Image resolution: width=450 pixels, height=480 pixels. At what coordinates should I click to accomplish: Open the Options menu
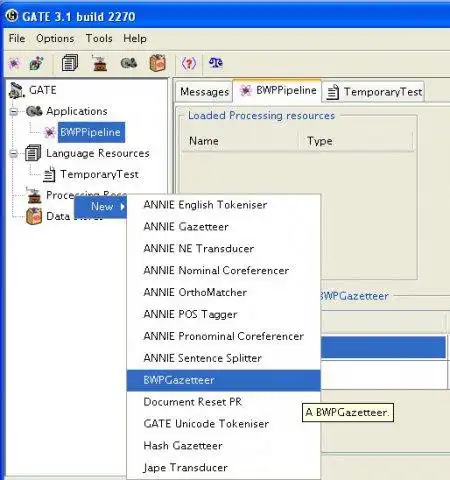pos(55,38)
